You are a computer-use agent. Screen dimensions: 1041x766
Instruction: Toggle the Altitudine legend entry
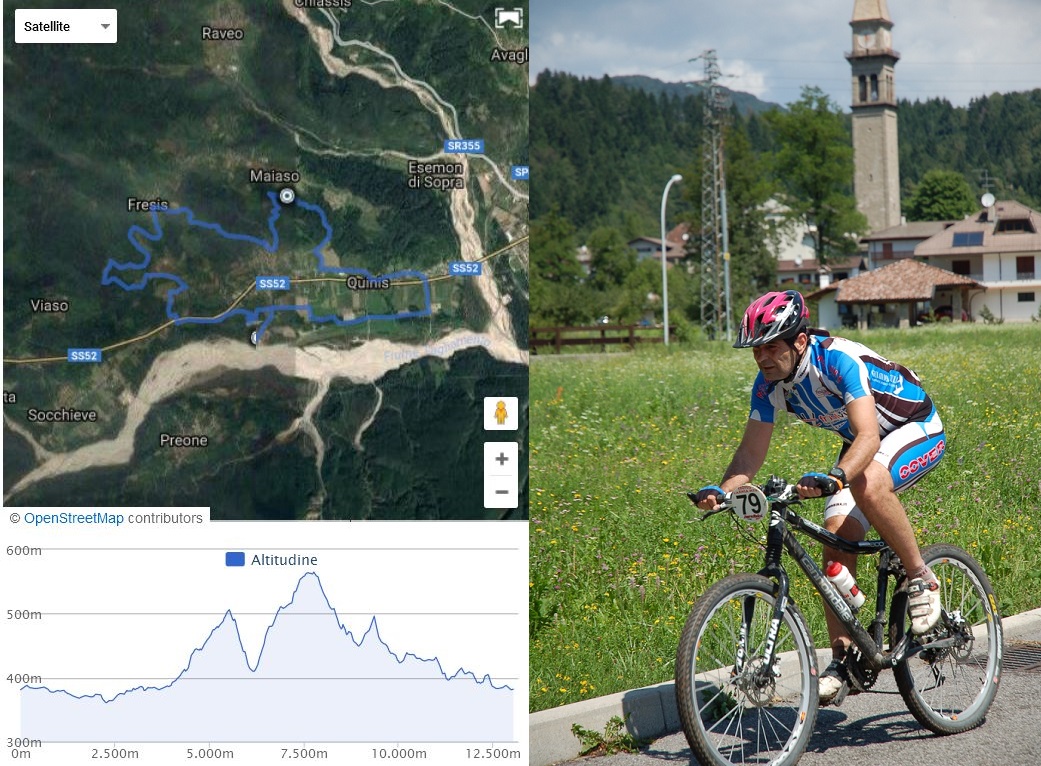[x=272, y=560]
